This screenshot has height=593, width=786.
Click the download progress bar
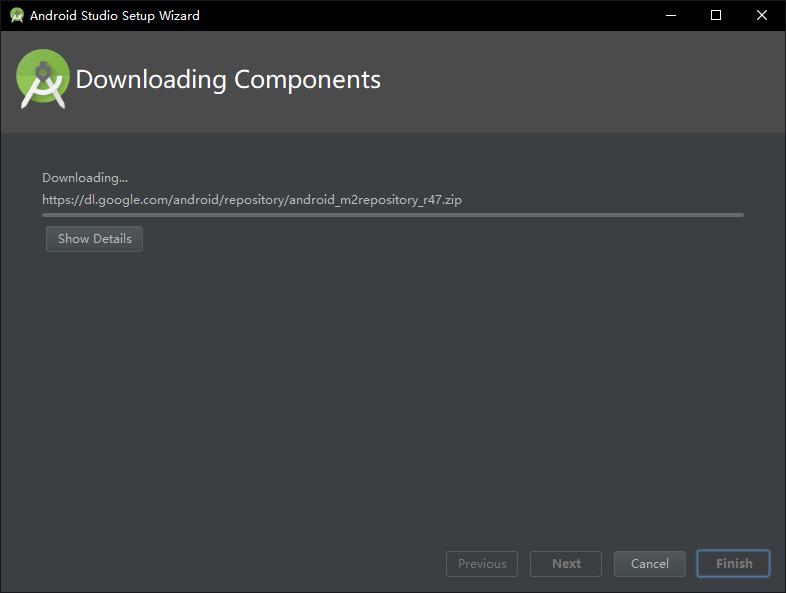tap(393, 215)
